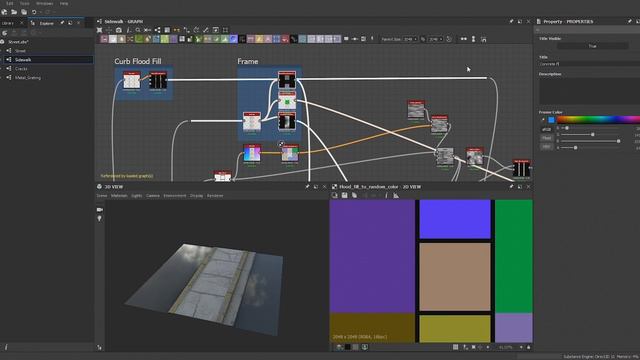Click the 2D View info icon
The width and height of the screenshot is (640, 360).
coord(386,196)
